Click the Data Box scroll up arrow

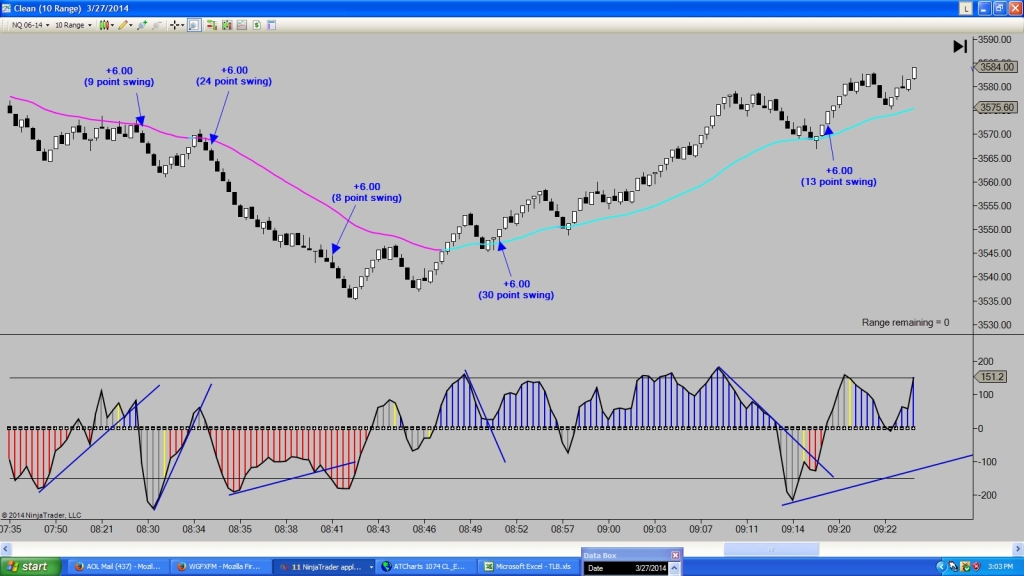pyautogui.click(x=674, y=568)
